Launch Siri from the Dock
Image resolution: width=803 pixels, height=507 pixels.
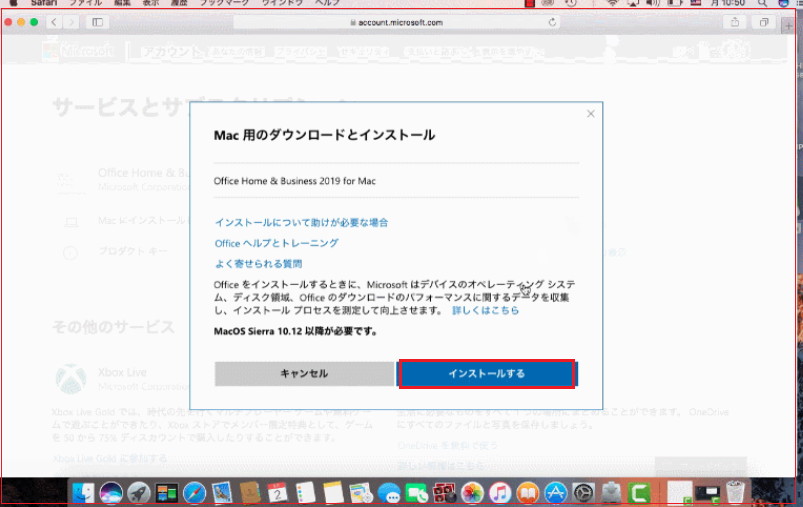coord(111,493)
